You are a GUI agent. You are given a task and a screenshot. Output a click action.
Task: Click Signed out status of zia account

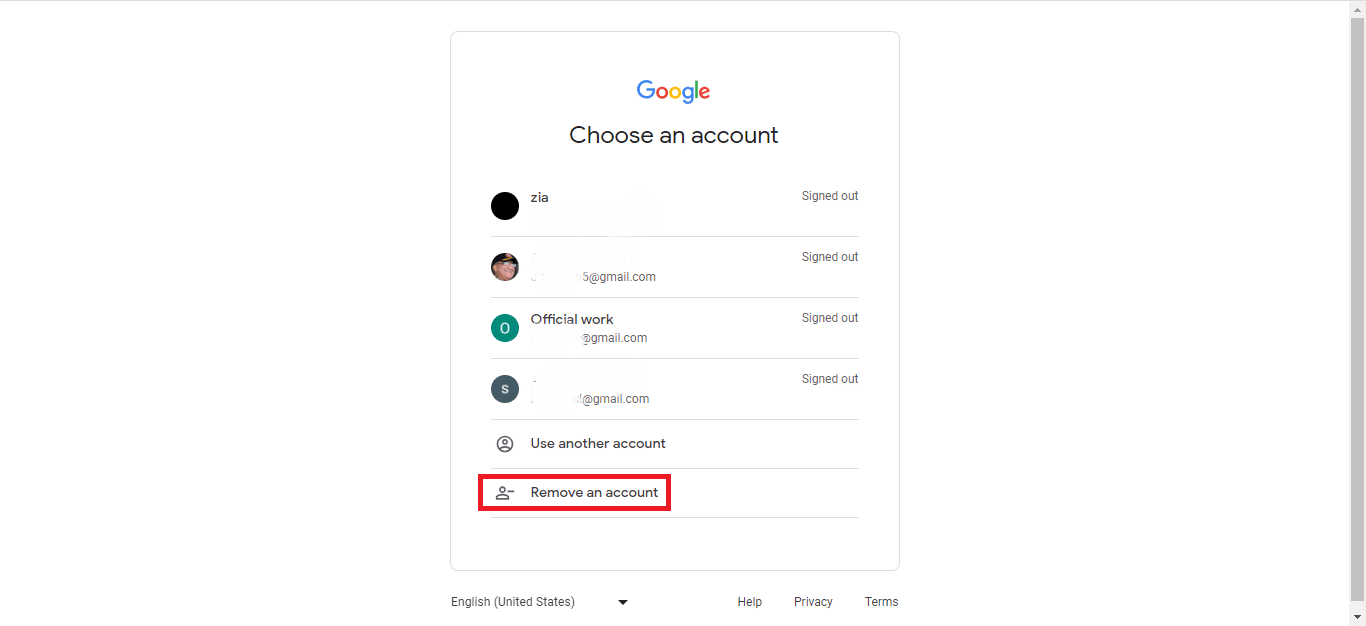pos(830,196)
